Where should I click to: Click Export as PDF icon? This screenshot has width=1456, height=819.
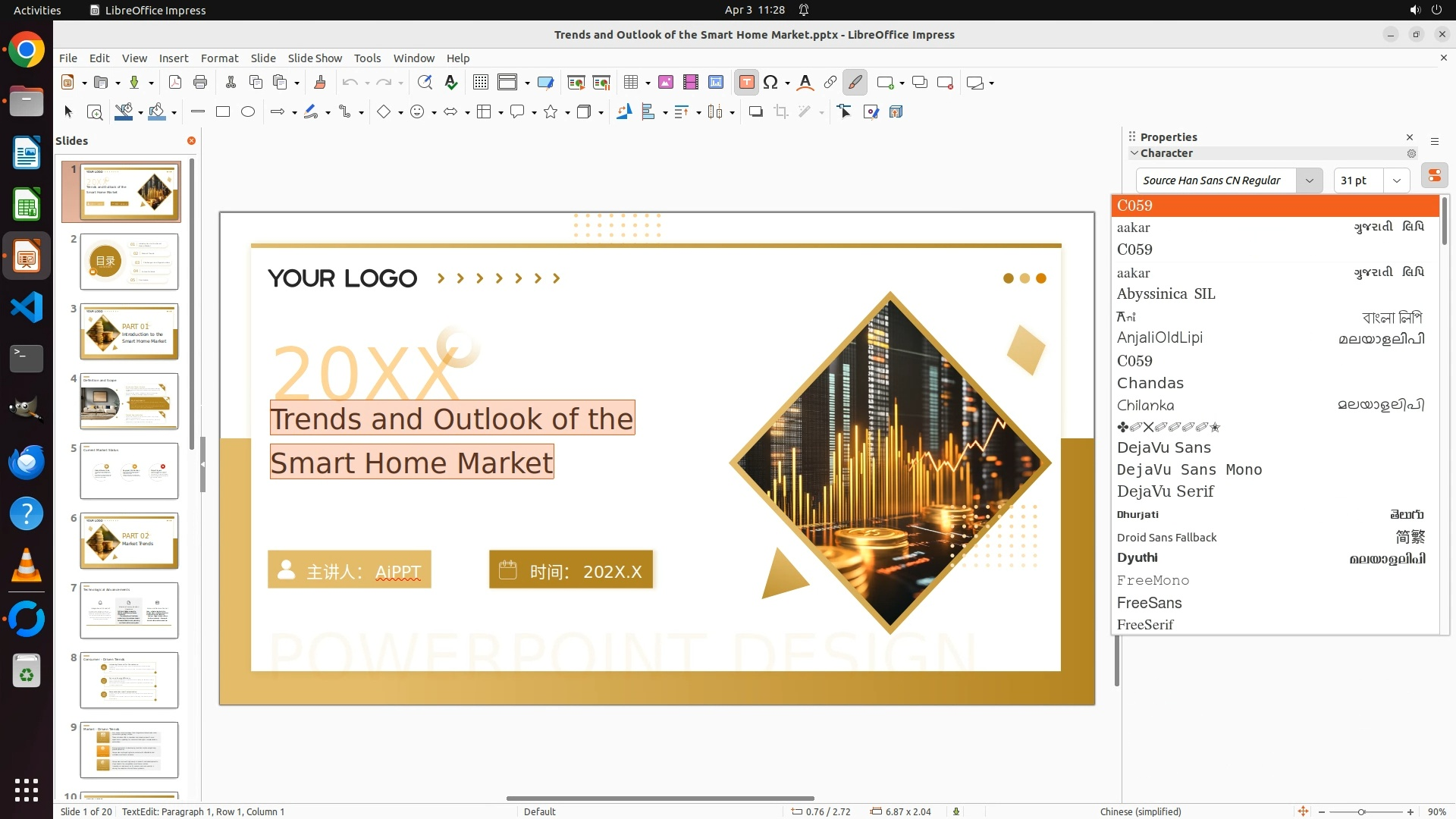coord(175,83)
